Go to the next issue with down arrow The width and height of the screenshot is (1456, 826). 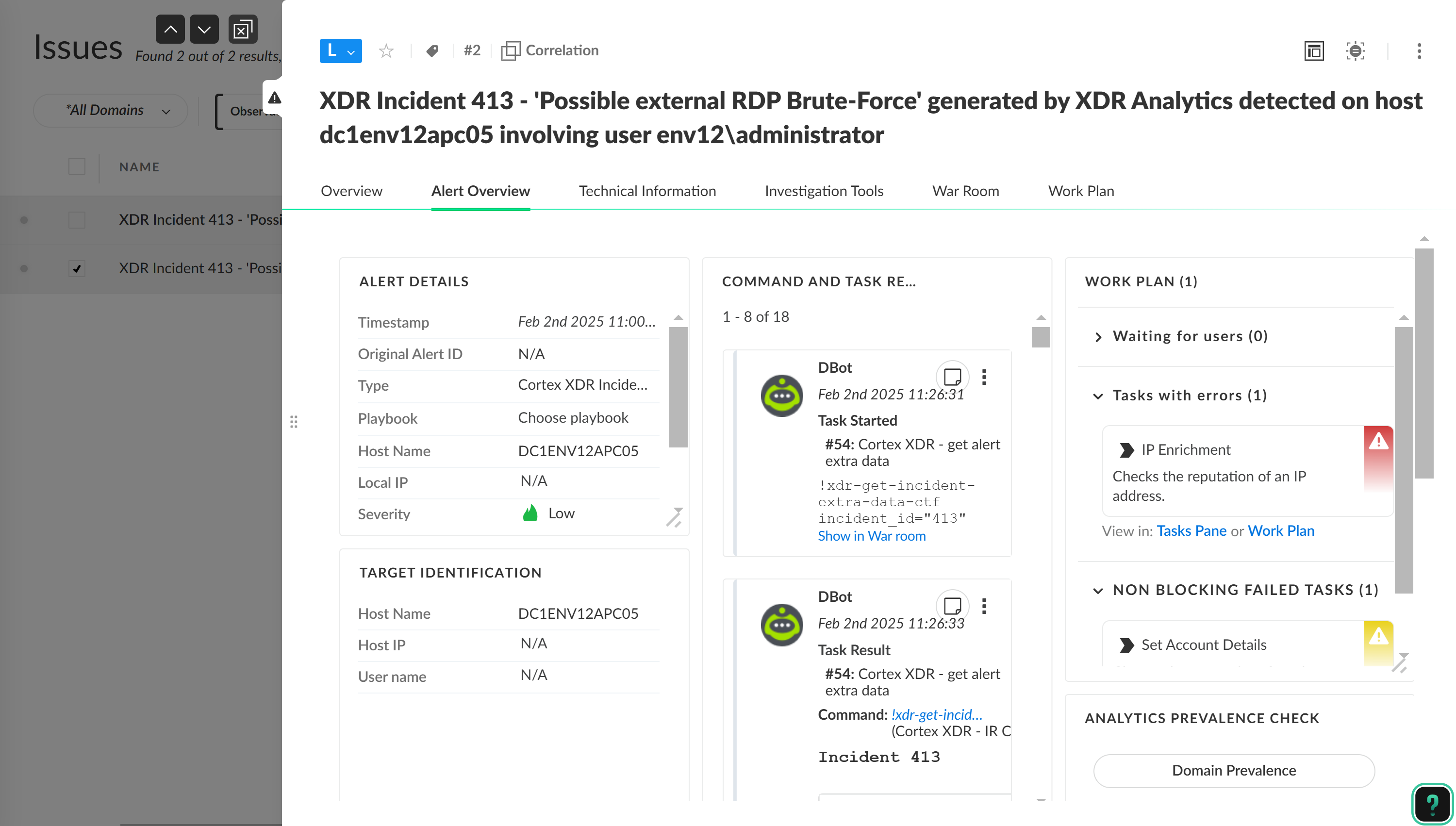204,30
